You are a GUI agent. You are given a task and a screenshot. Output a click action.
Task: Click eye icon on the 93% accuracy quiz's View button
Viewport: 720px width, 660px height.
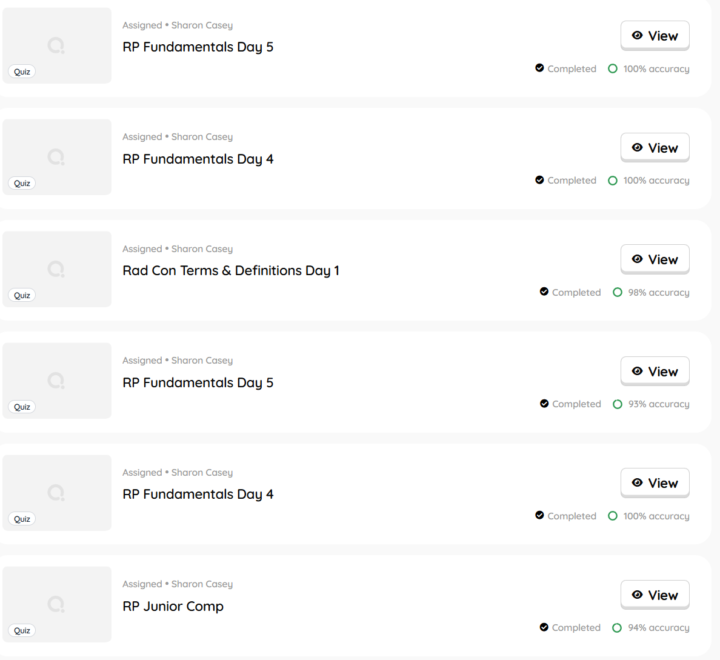637,371
